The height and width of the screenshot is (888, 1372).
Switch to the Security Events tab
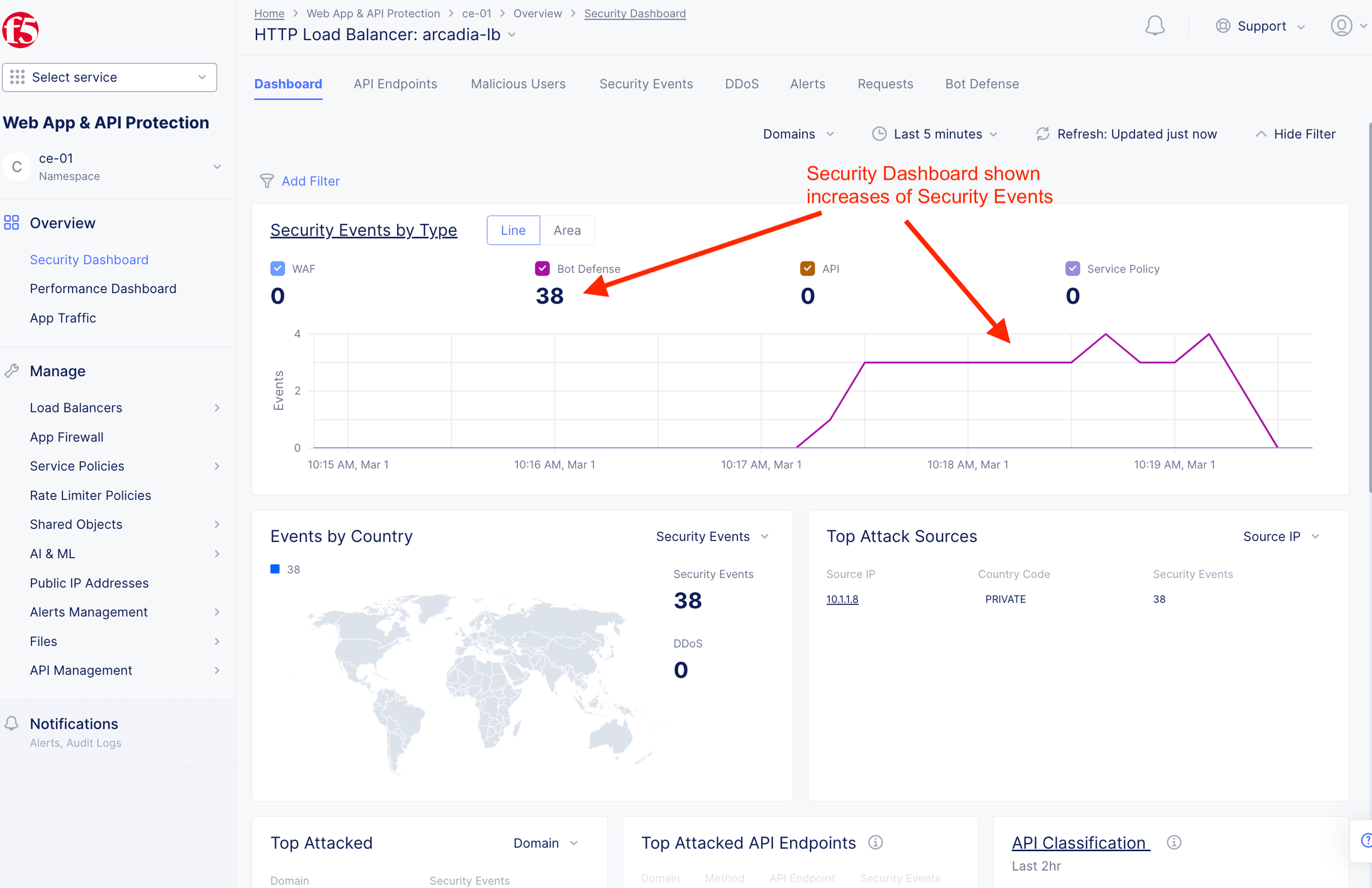646,84
